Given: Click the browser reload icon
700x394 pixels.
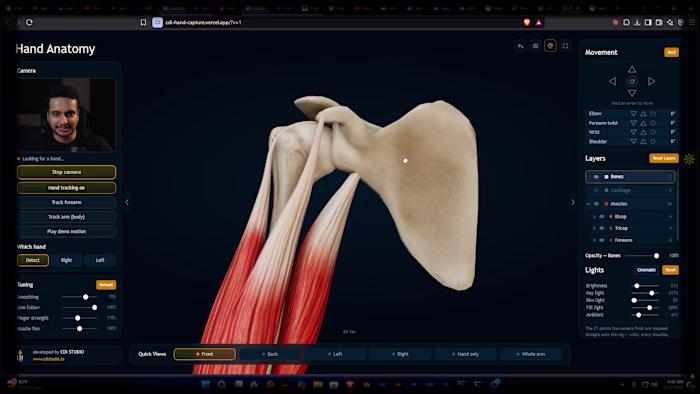Looking at the screenshot, I should 29,22.
